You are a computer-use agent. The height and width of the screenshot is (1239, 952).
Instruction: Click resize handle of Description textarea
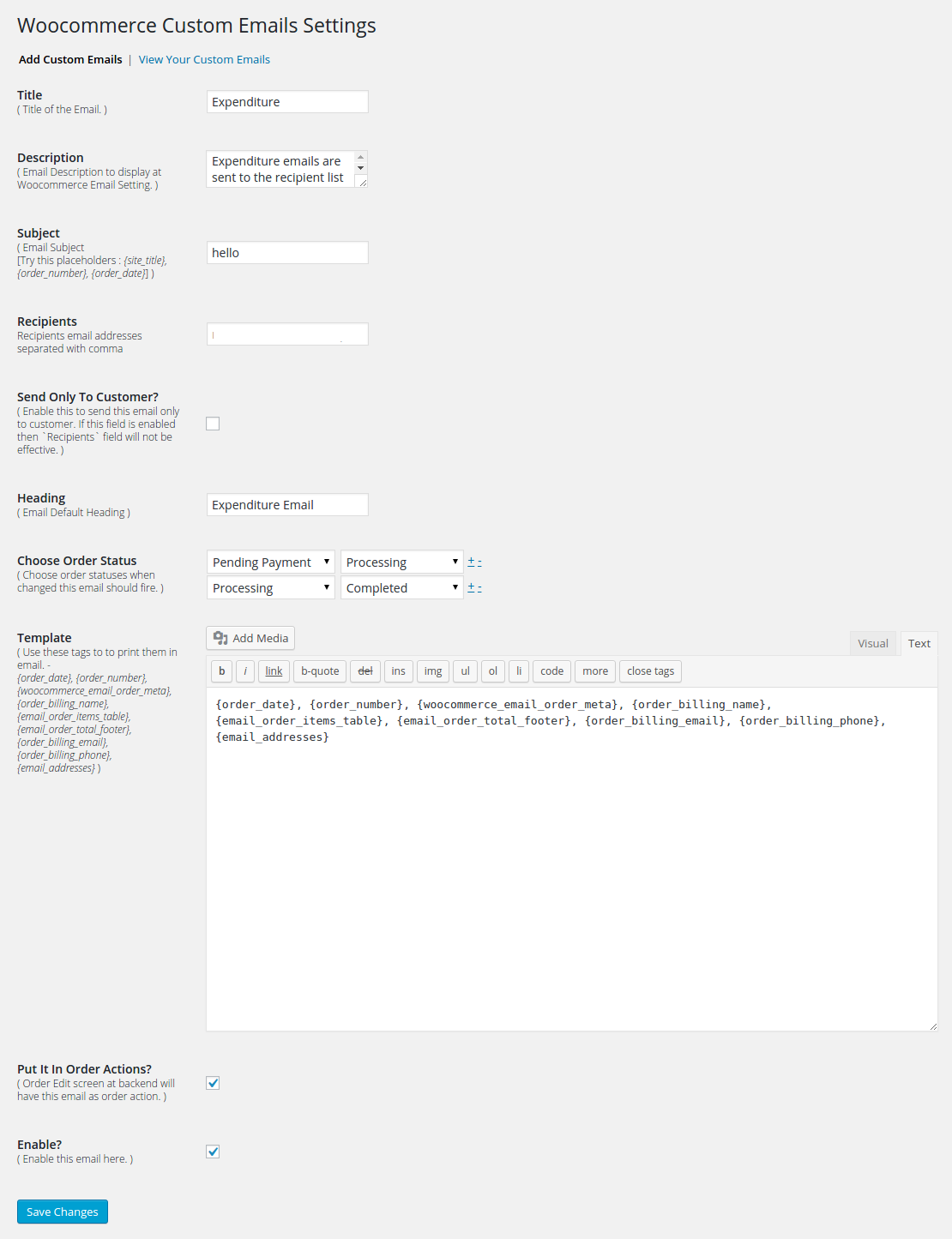363,182
